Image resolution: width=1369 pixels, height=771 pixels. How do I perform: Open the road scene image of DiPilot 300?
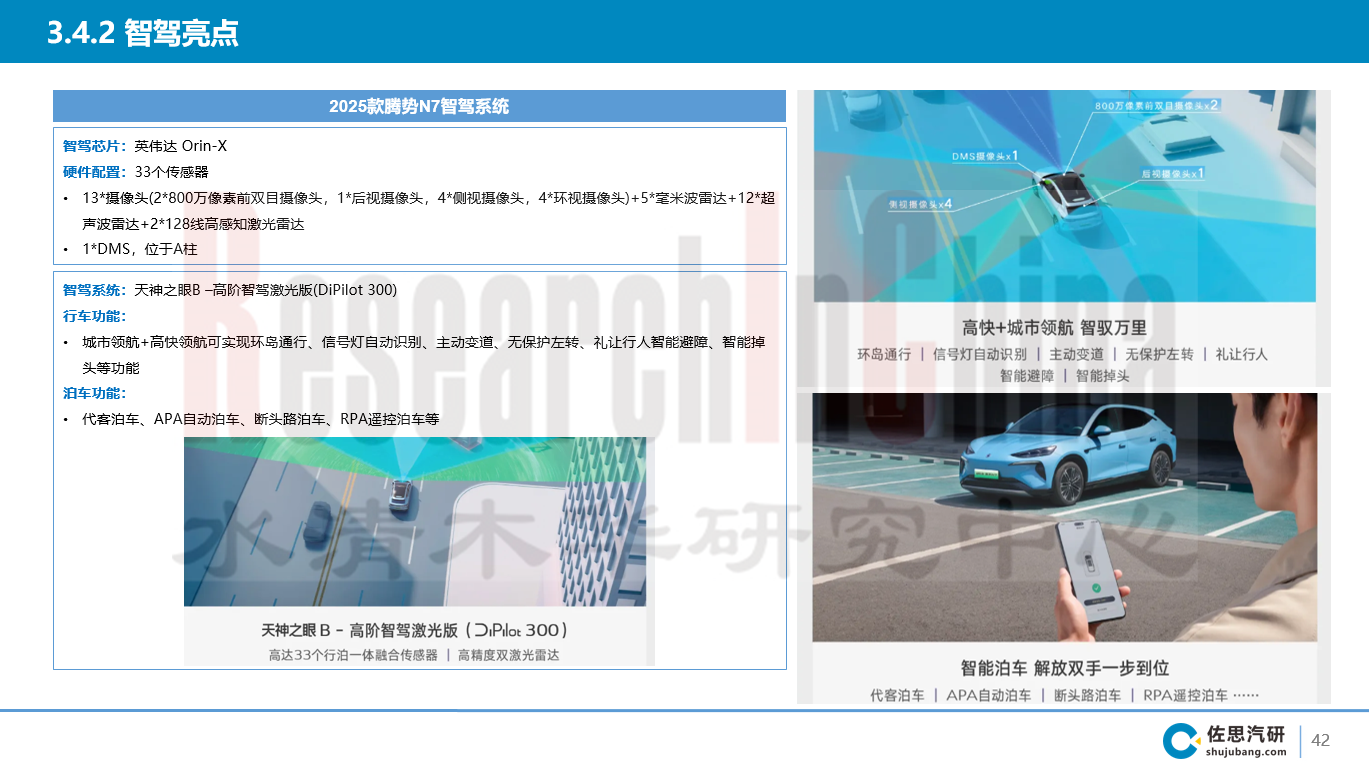pos(415,521)
